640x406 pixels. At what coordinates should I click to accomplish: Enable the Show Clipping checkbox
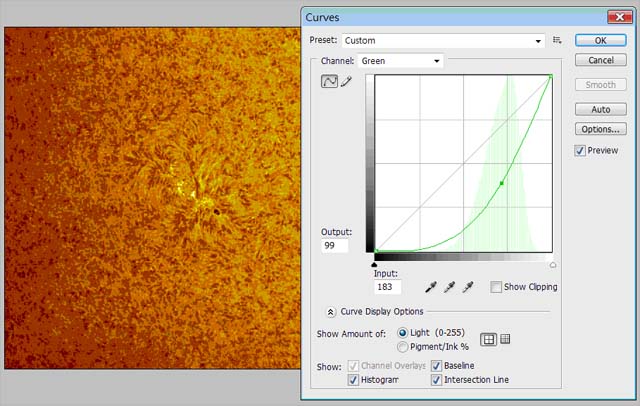[496, 287]
